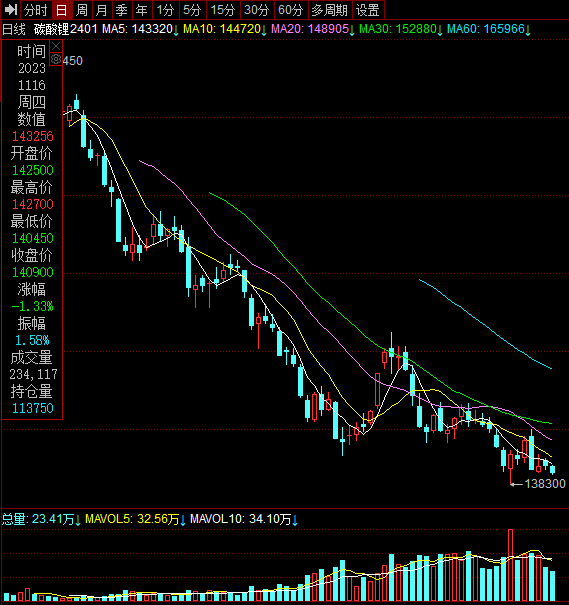Click the yellow MA10: 144720 label
Image resolution: width=569 pixels, height=605 pixels.
pyautogui.click(x=225, y=29)
